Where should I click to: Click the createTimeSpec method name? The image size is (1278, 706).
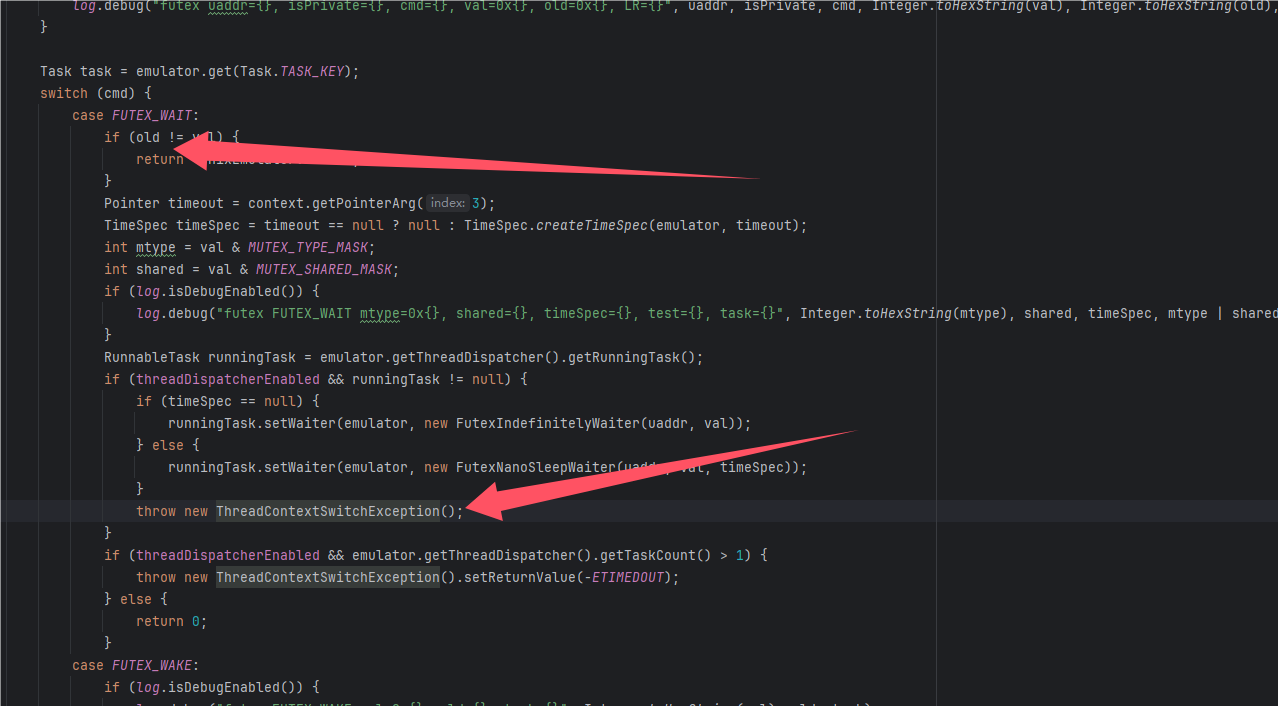[592, 225]
